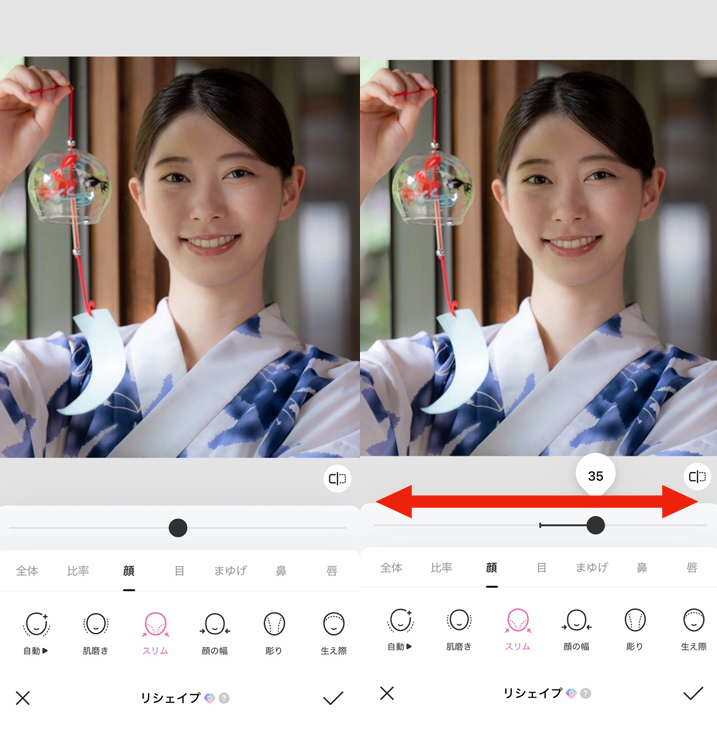Switch to 顔 tab in left screen
The image size is (717, 736).
[129, 571]
